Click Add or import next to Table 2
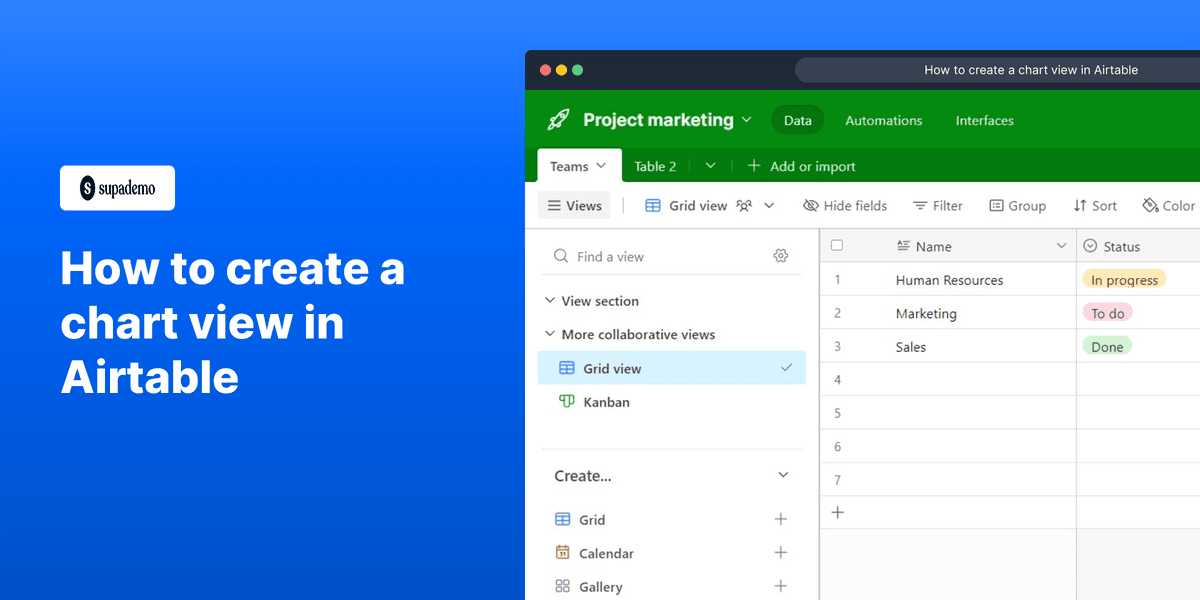The height and width of the screenshot is (600, 1200). point(800,165)
